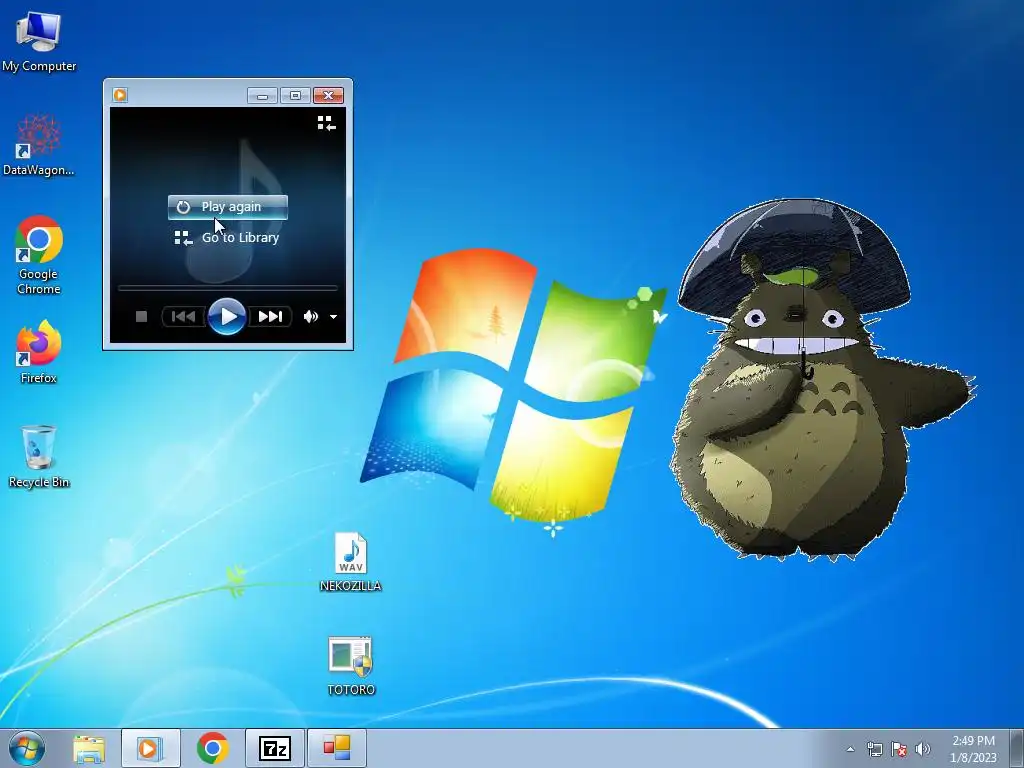The height and width of the screenshot is (768, 1024).
Task: Select the My Computer desktop icon
Action: click(39, 40)
